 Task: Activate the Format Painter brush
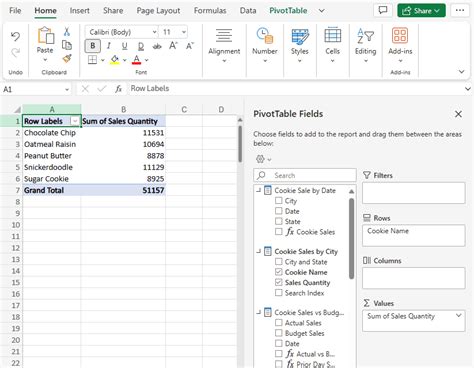67,59
